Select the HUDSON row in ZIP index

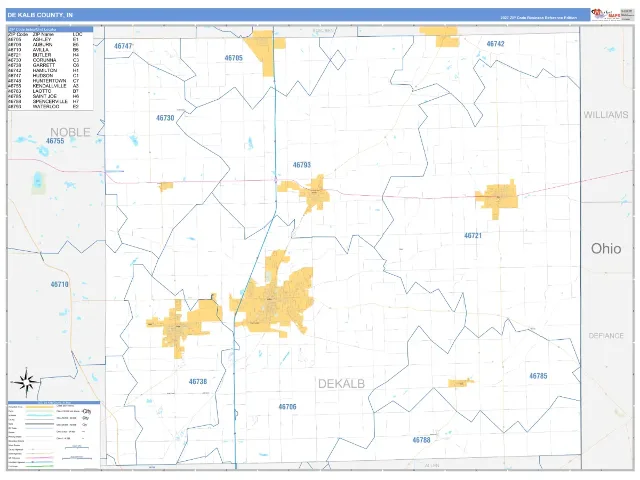[44, 76]
